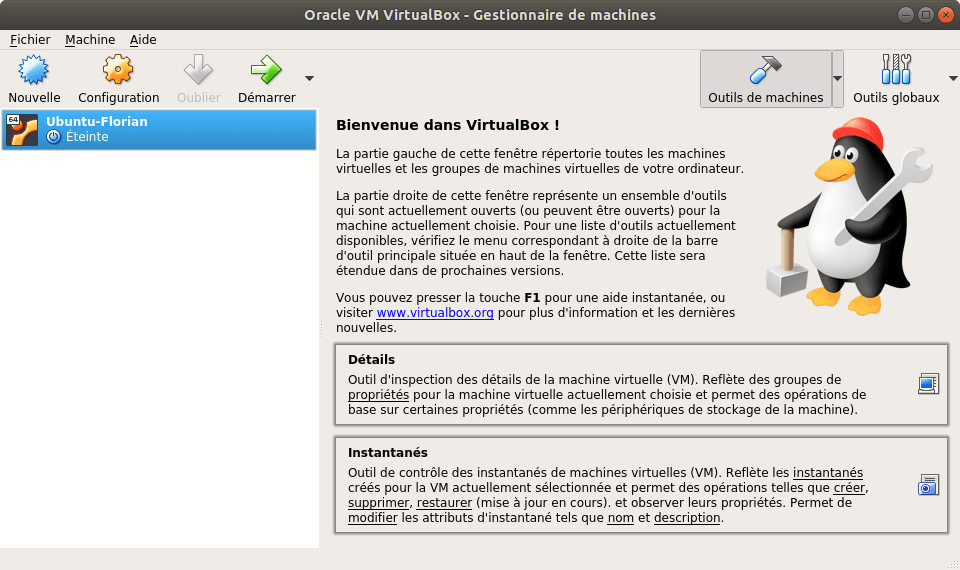
Task: Expand the Outils globaux dropdown arrow
Action: point(952,78)
